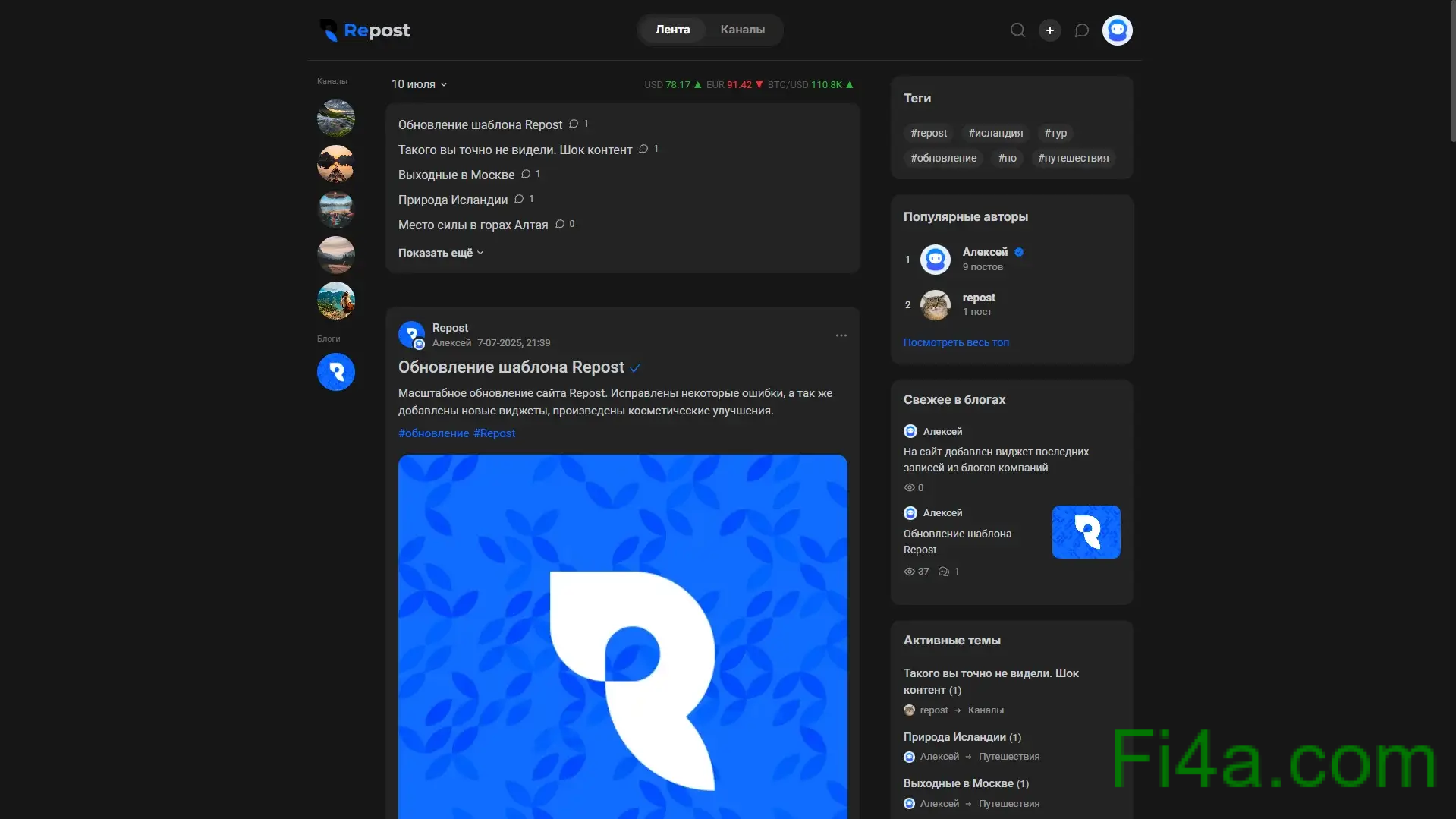Expand the Показать ещё list

point(440,253)
